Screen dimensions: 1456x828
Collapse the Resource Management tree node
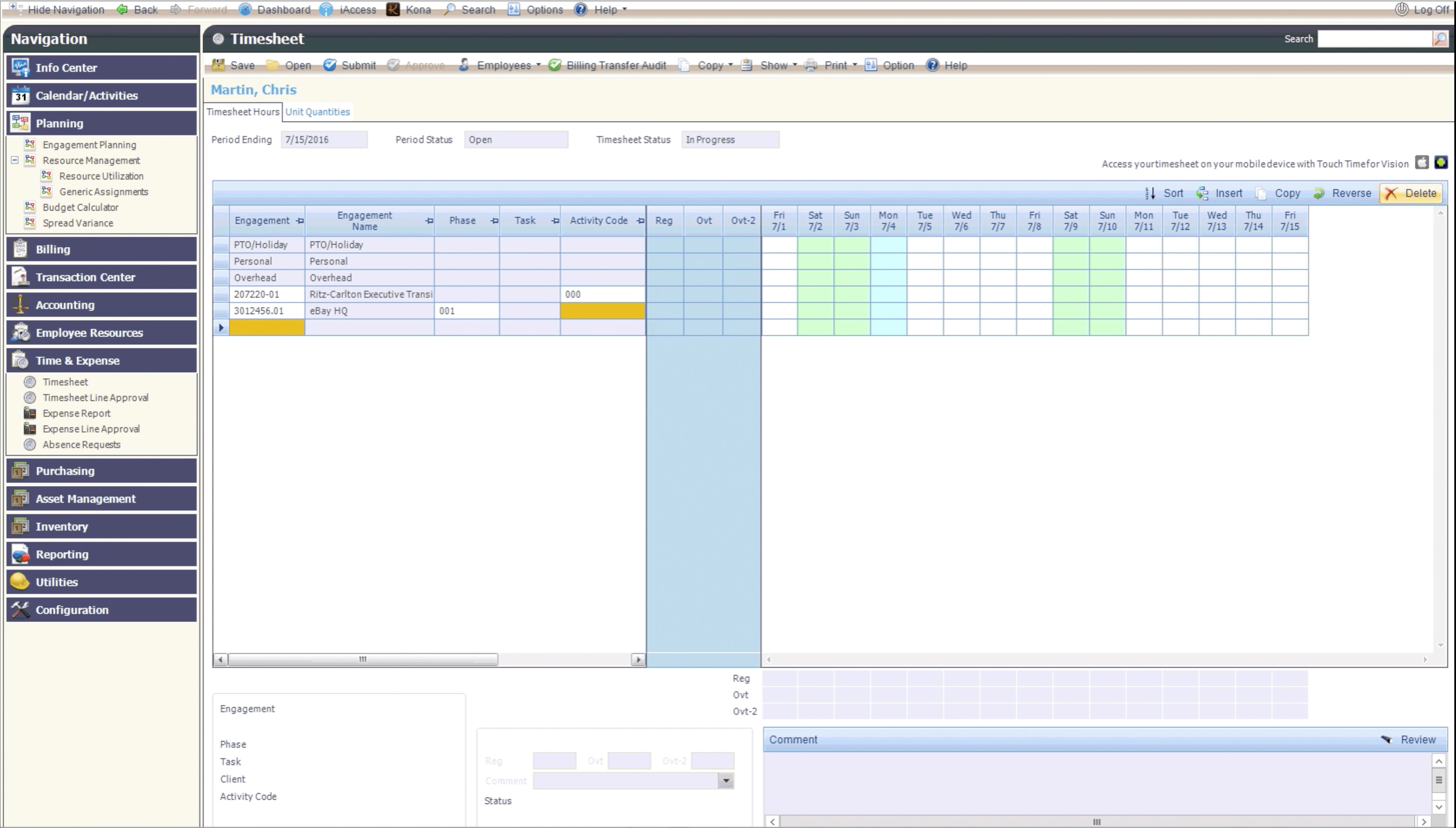click(x=15, y=160)
